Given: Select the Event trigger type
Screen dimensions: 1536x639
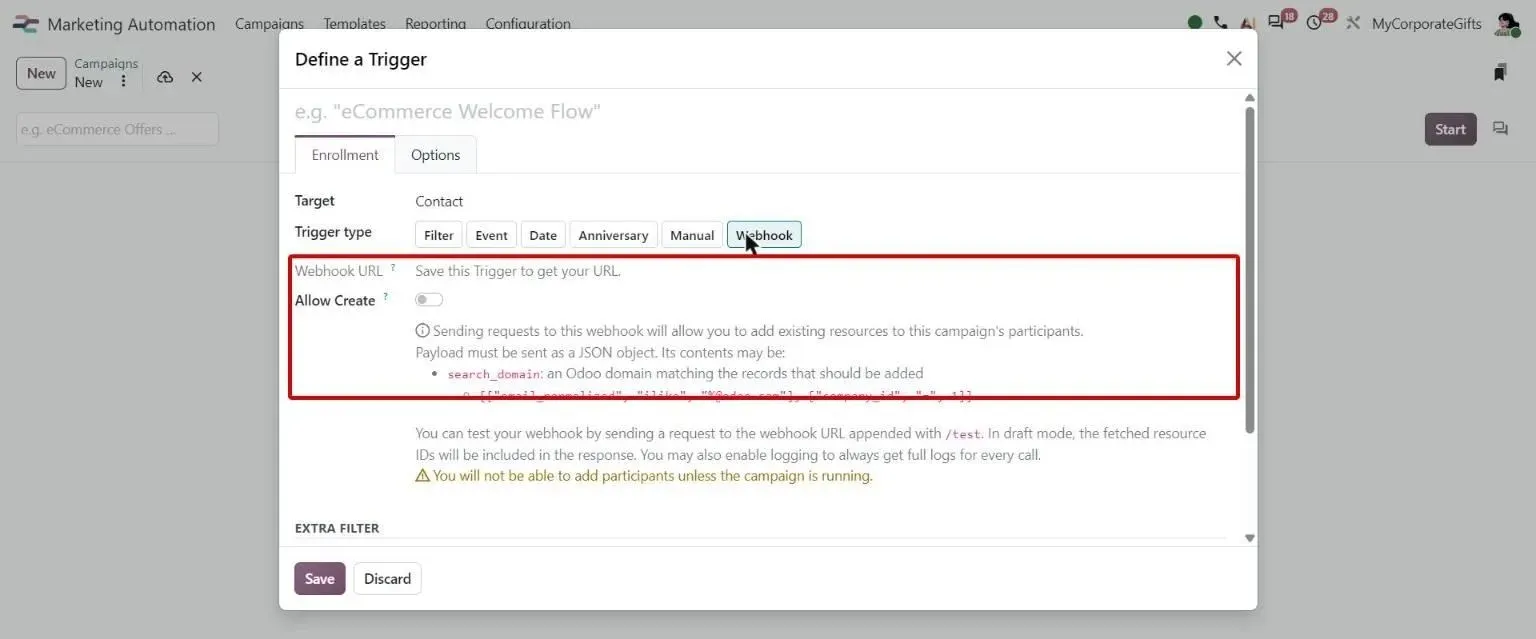Looking at the screenshot, I should tap(491, 235).
